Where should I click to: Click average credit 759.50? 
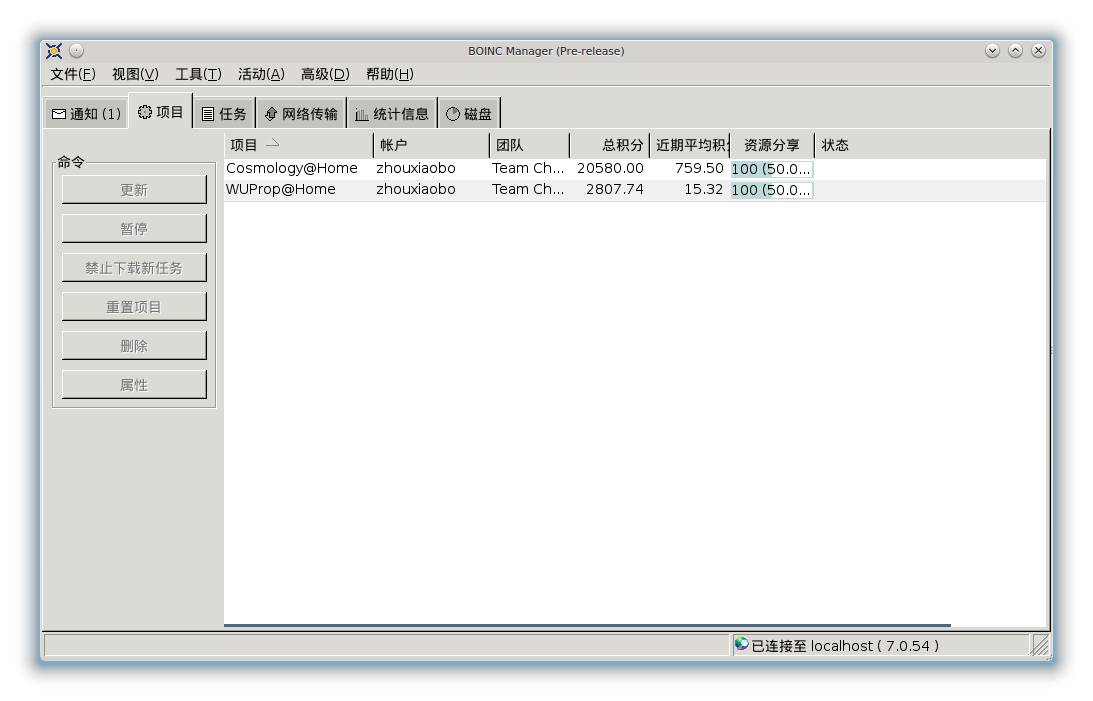tap(699, 169)
